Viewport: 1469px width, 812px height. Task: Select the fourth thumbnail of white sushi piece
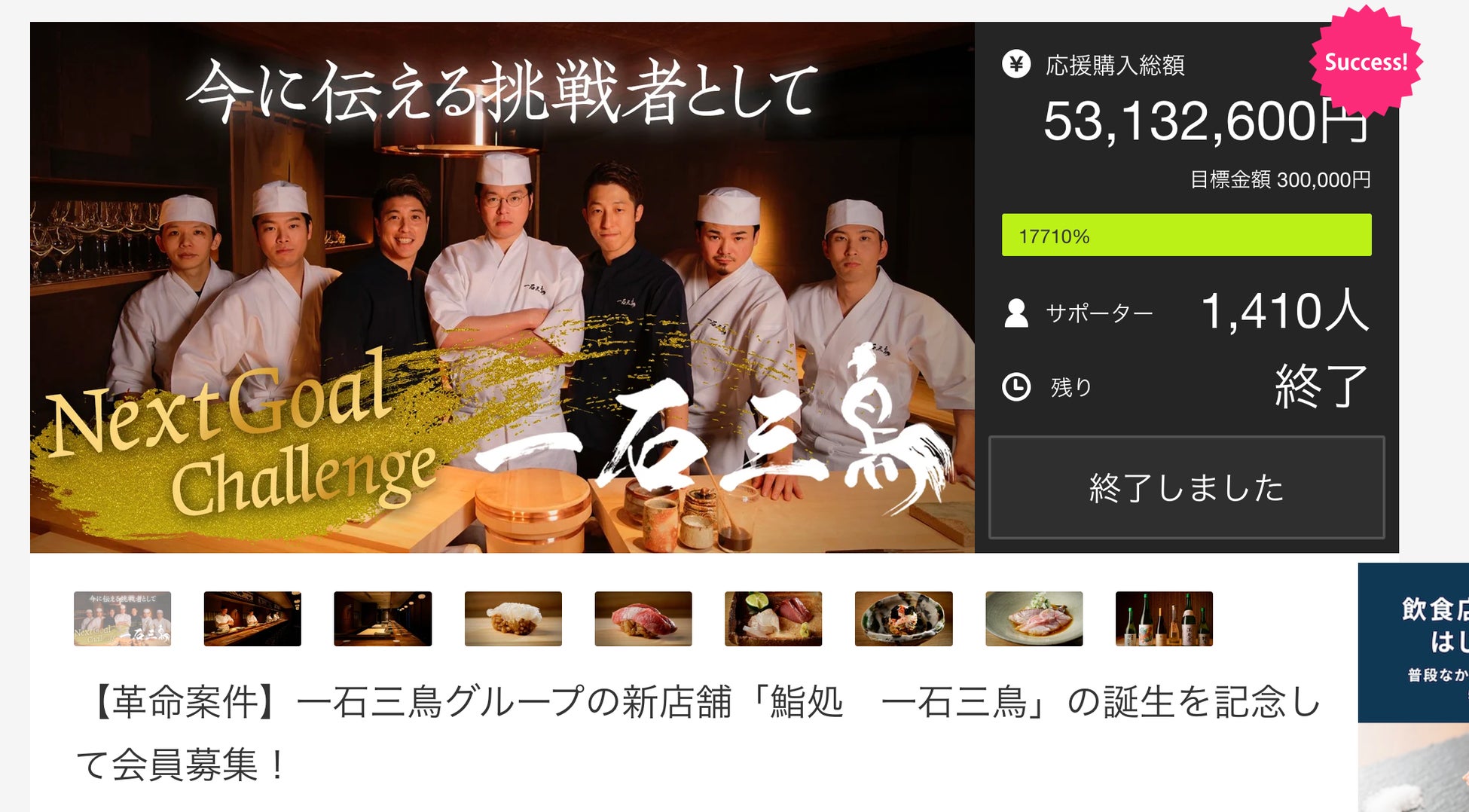[513, 618]
